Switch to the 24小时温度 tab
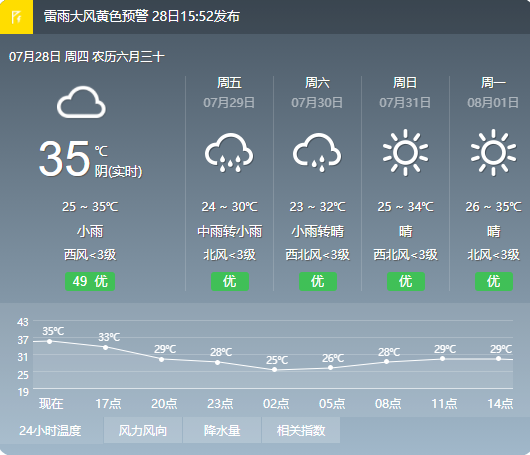The width and height of the screenshot is (530, 455). click(51, 430)
